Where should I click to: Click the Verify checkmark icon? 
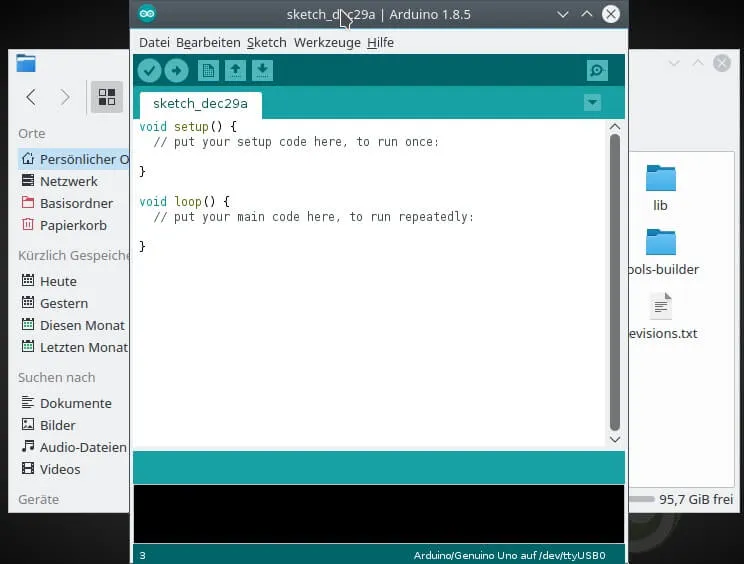pyautogui.click(x=149, y=70)
